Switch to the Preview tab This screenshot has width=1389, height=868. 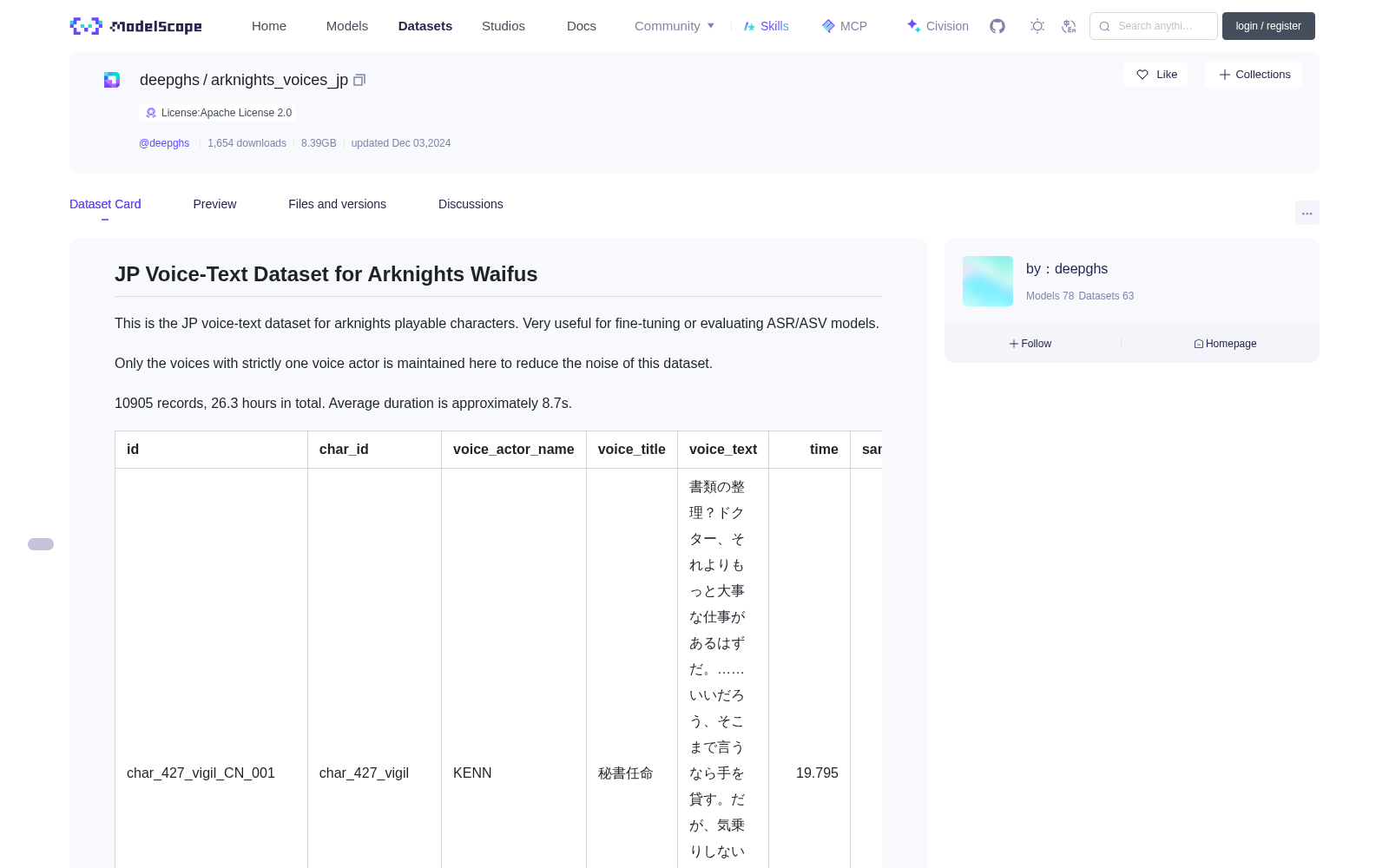[x=214, y=204]
